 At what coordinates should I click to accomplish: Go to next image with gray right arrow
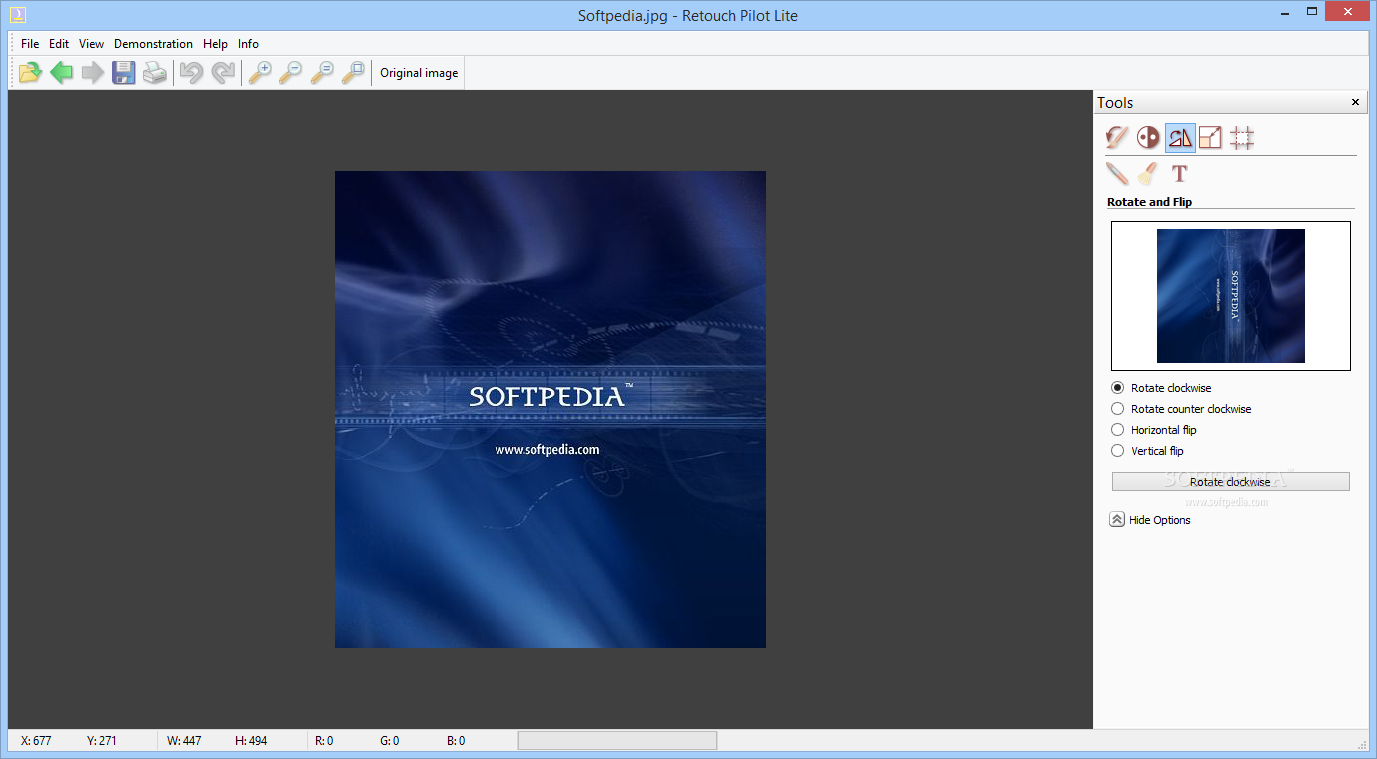[x=93, y=72]
